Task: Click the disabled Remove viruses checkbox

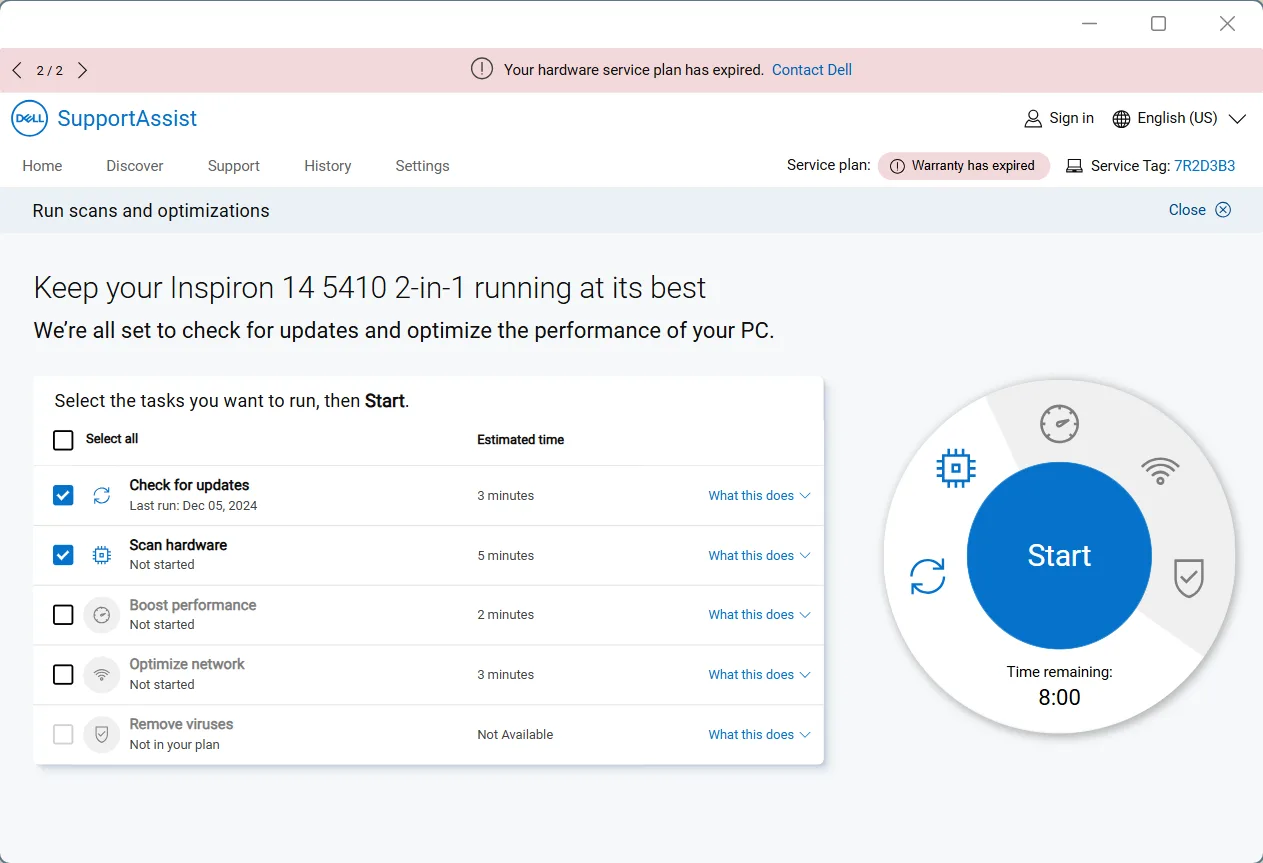Action: coord(63,735)
